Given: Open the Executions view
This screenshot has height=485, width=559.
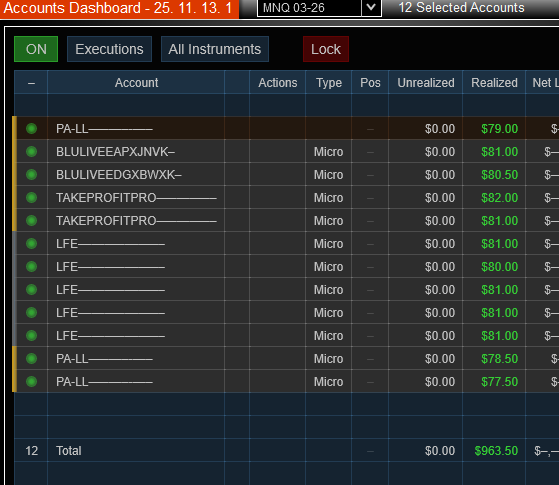Looking at the screenshot, I should click(109, 49).
